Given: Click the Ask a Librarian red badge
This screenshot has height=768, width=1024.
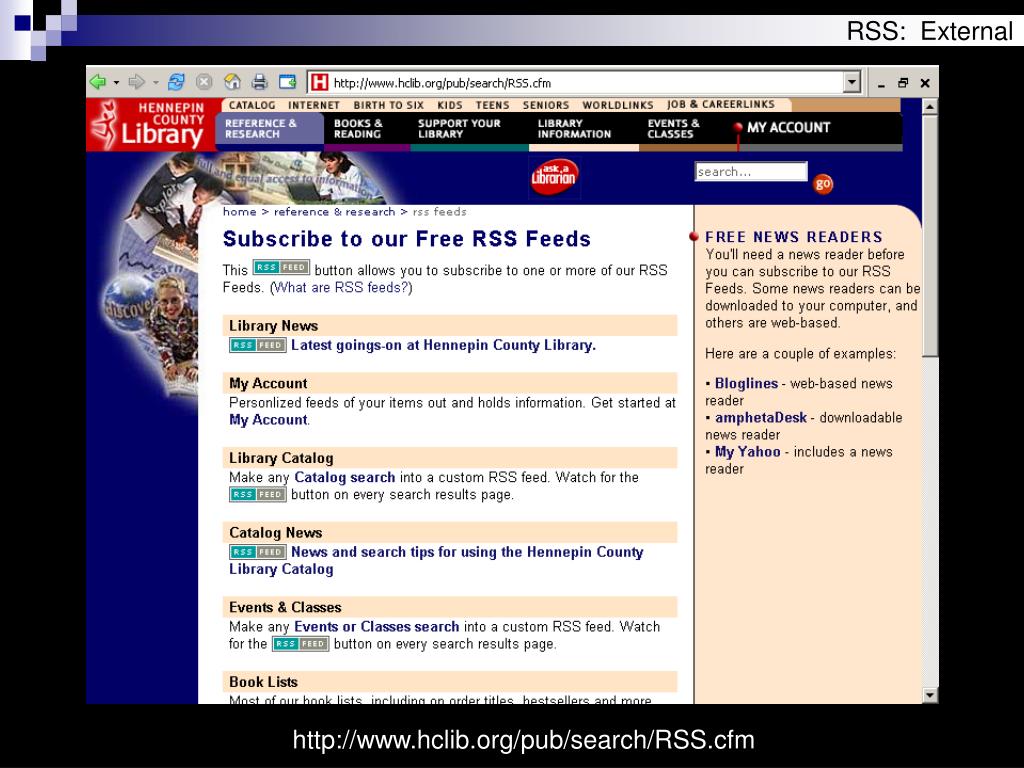Looking at the screenshot, I should pyautogui.click(x=554, y=176).
